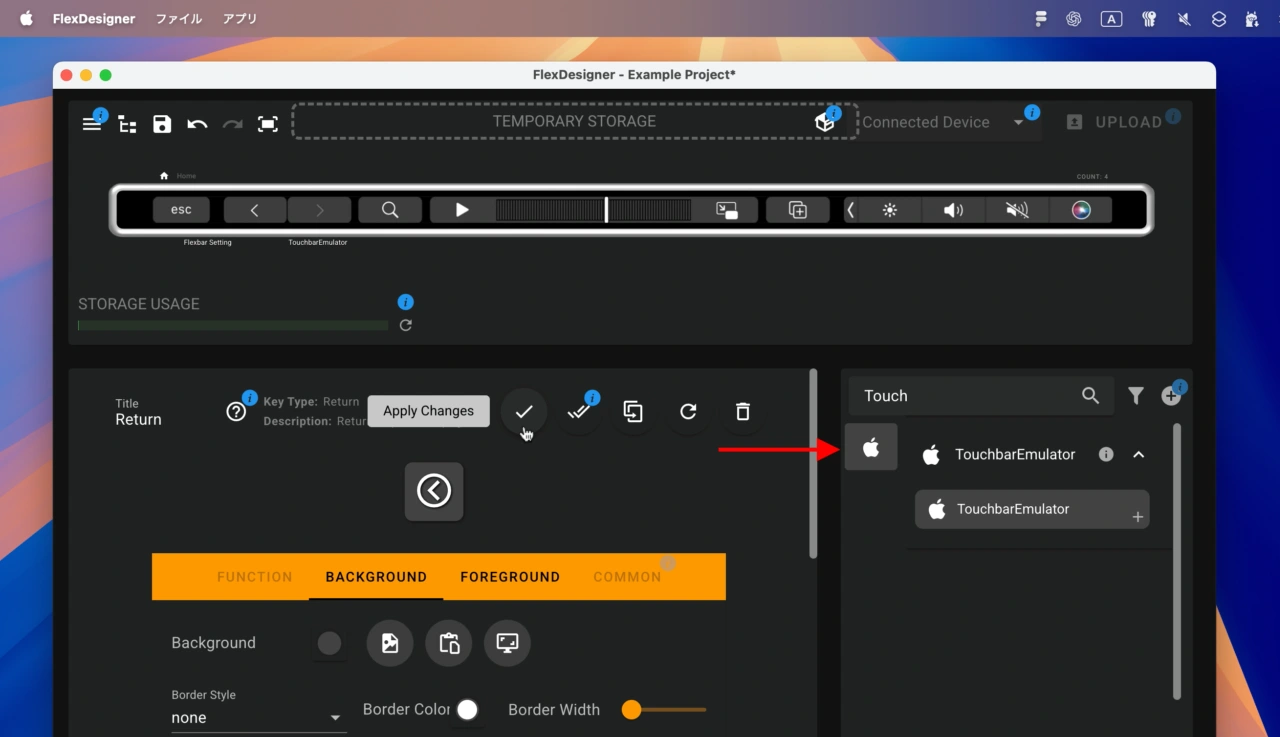
Task: Click the apply-all double checkmark icon
Action: pos(579,411)
